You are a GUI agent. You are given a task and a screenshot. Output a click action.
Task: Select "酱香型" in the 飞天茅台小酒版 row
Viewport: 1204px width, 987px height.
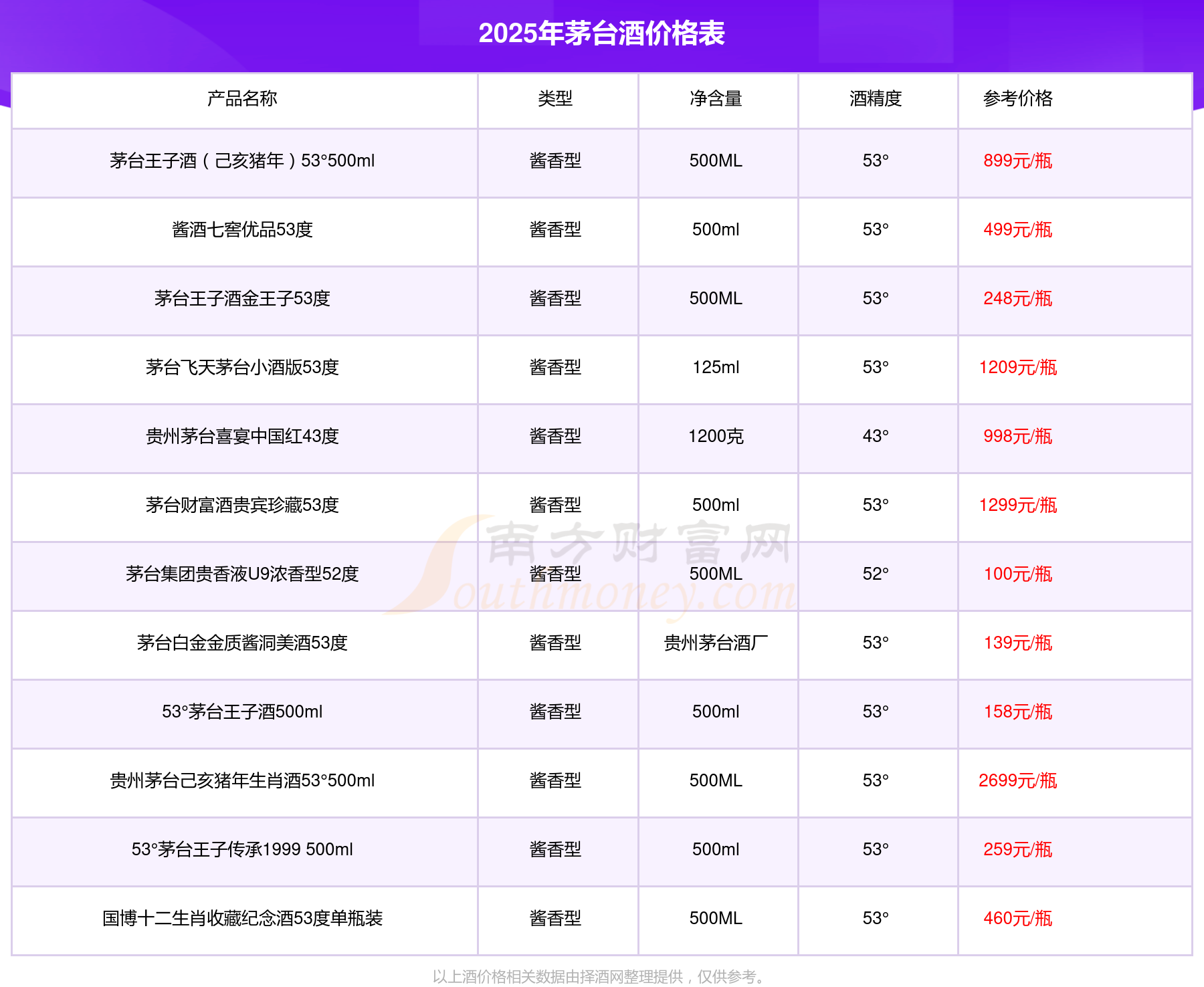tap(555, 367)
